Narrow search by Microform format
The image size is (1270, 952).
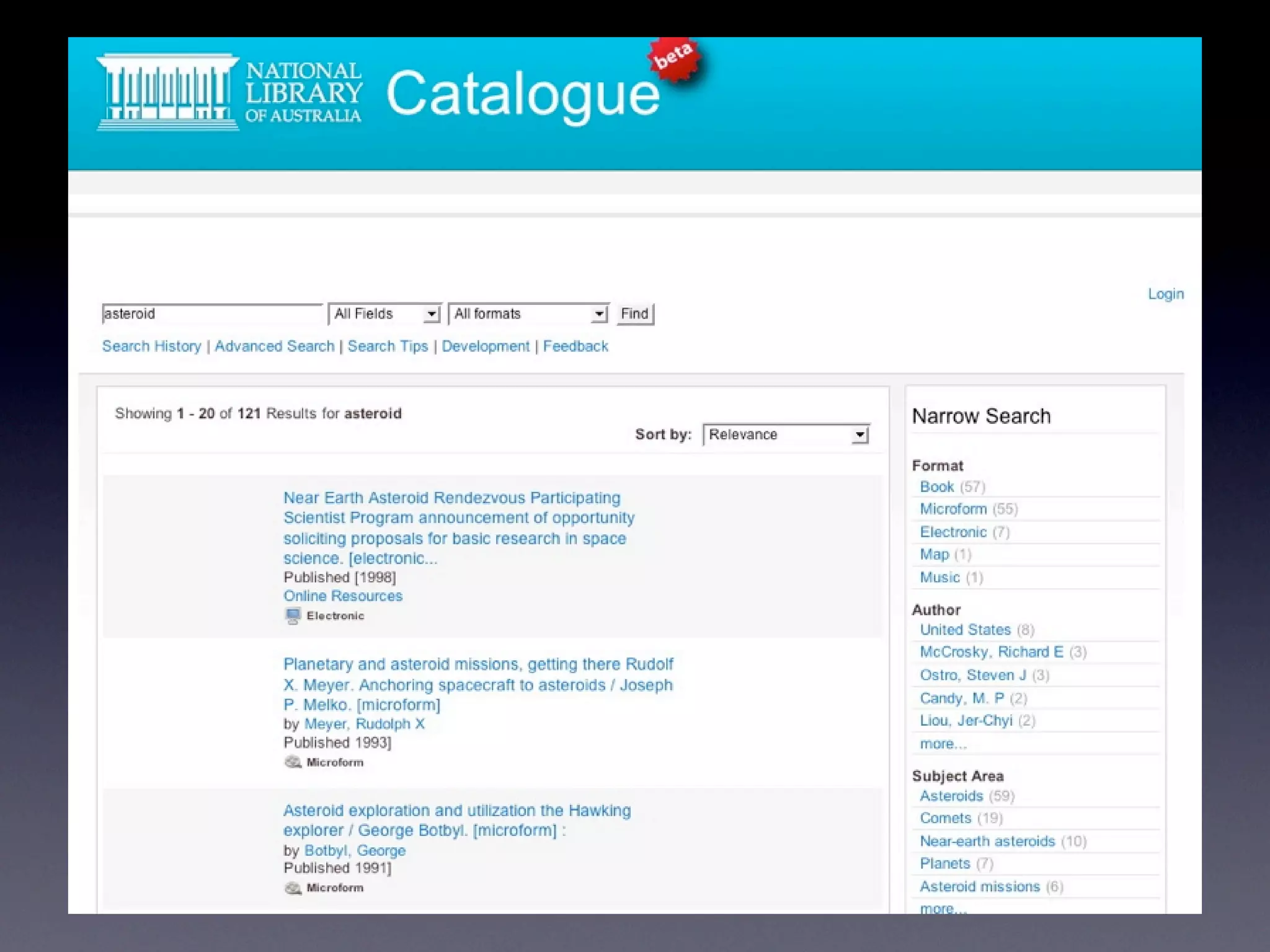(x=953, y=509)
